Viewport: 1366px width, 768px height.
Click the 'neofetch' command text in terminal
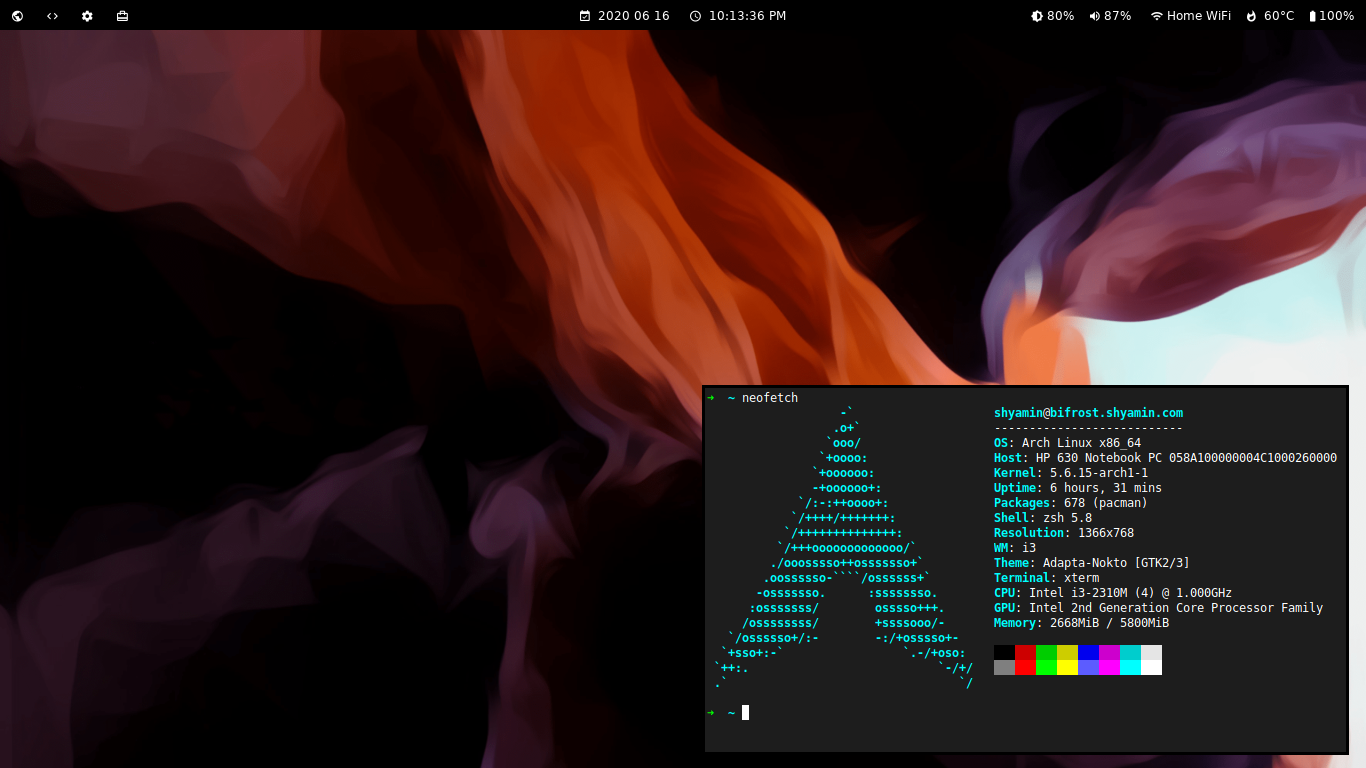coord(770,398)
